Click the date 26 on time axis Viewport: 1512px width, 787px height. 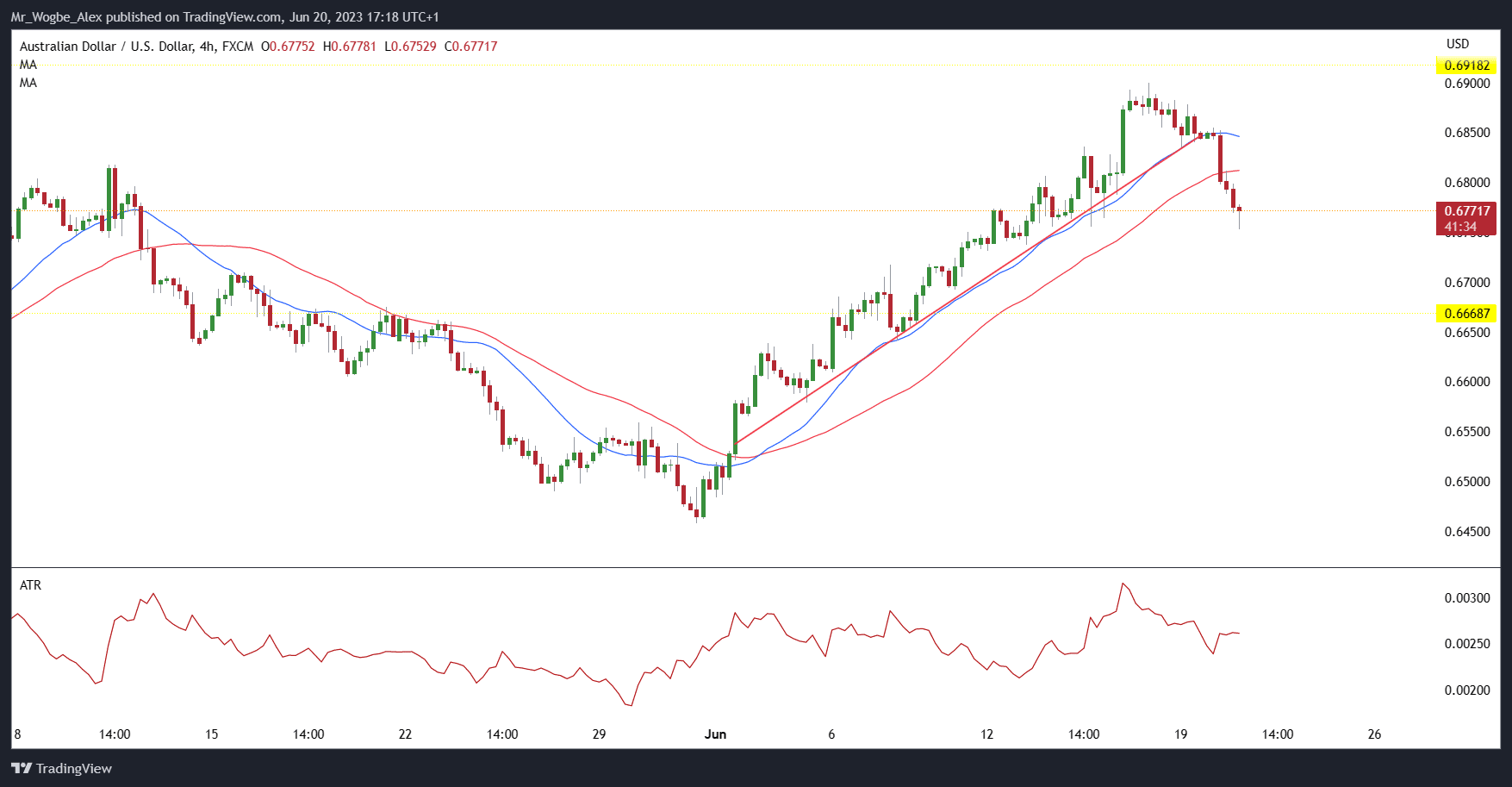(x=1375, y=734)
